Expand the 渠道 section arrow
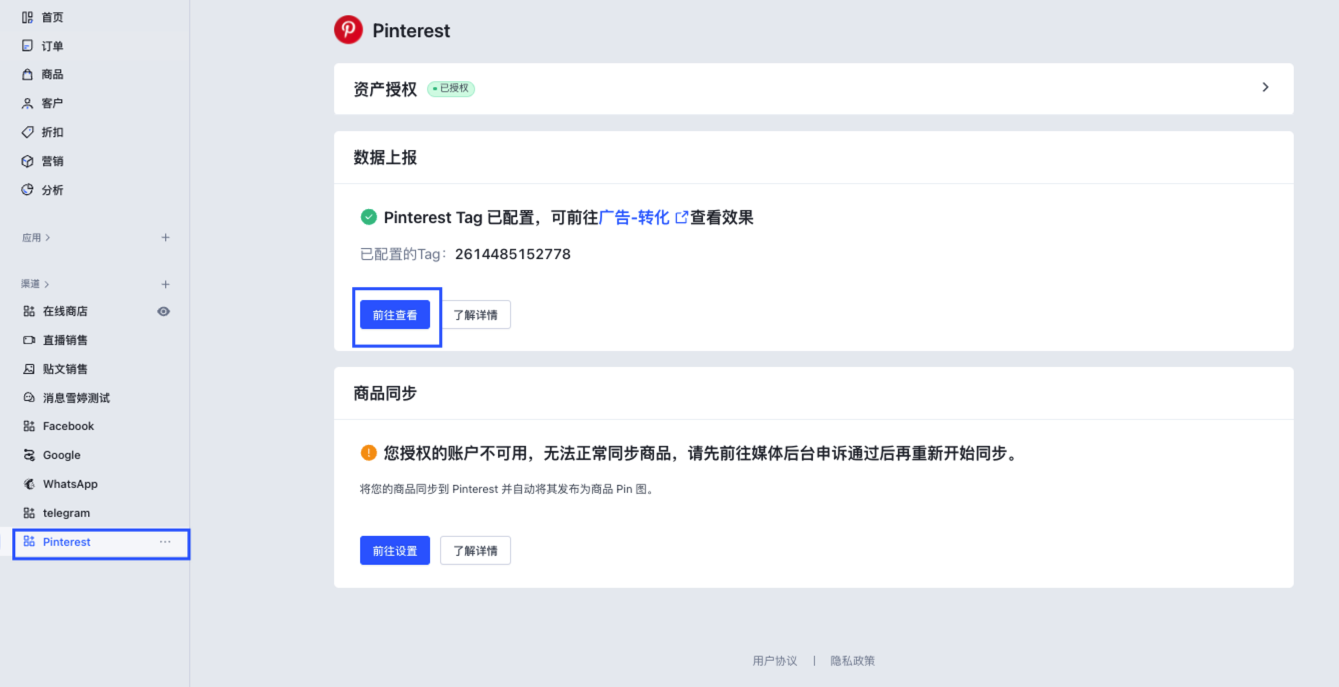The width and height of the screenshot is (1339, 687). 48,285
